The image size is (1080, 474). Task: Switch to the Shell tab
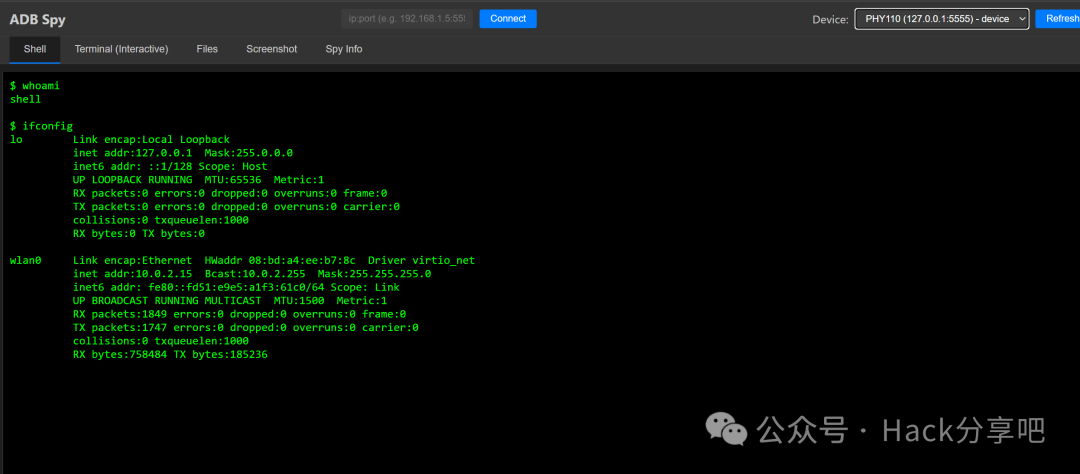click(x=34, y=49)
